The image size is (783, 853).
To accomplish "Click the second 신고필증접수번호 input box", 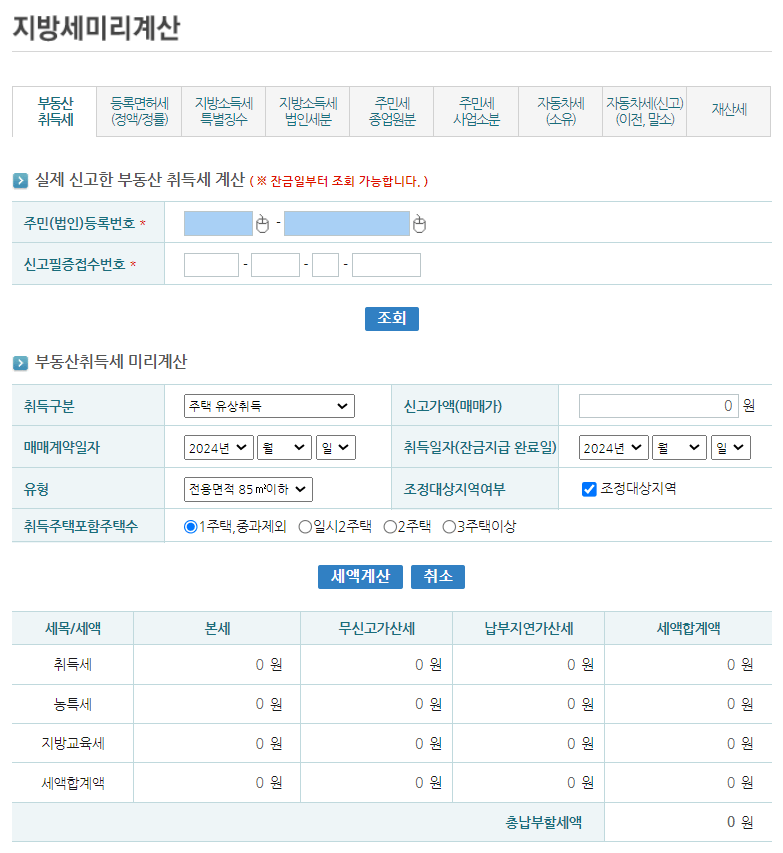I will pyautogui.click(x=275, y=265).
